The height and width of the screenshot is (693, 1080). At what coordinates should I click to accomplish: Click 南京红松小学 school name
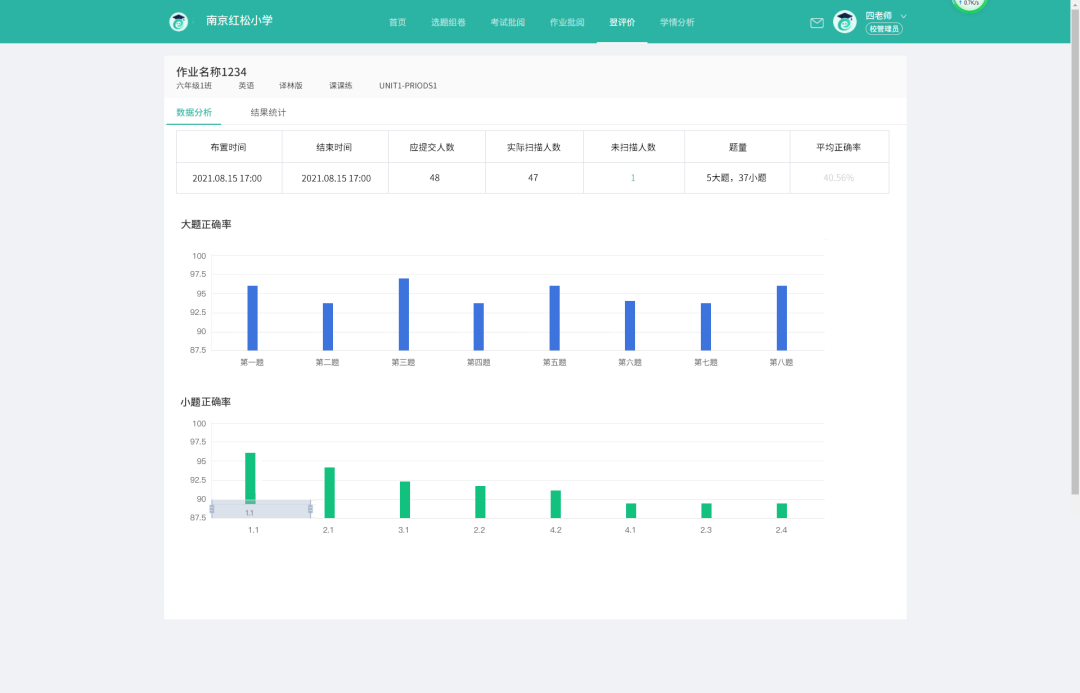tap(239, 21)
